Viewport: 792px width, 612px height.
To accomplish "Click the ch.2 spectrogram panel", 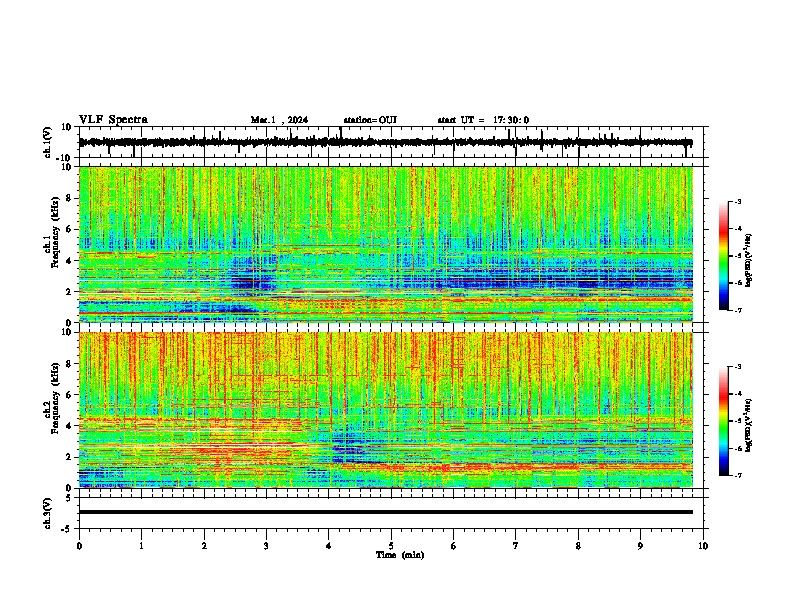I will click(386, 410).
